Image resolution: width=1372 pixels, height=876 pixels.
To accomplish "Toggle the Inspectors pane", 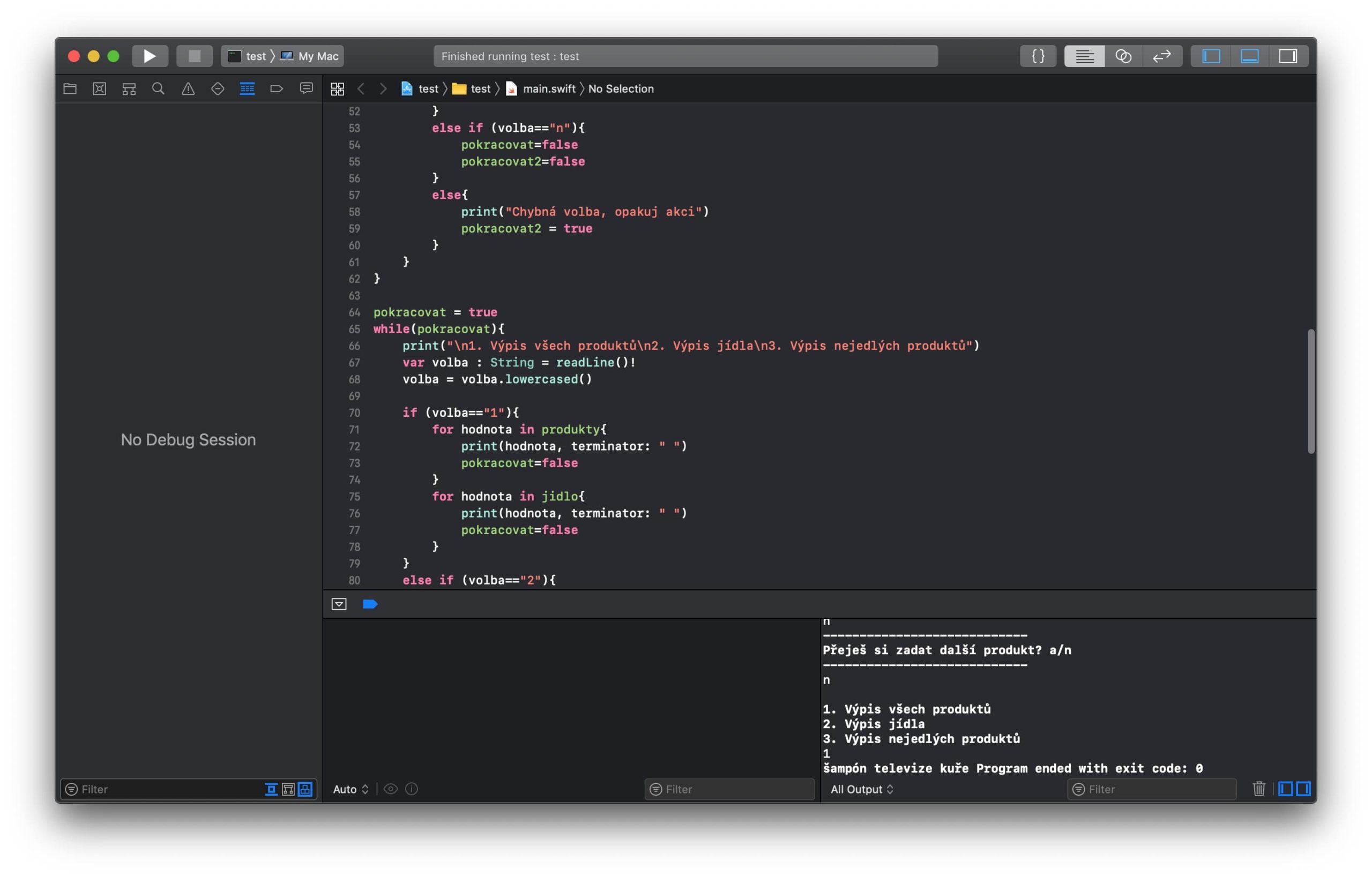I will pos(1288,56).
